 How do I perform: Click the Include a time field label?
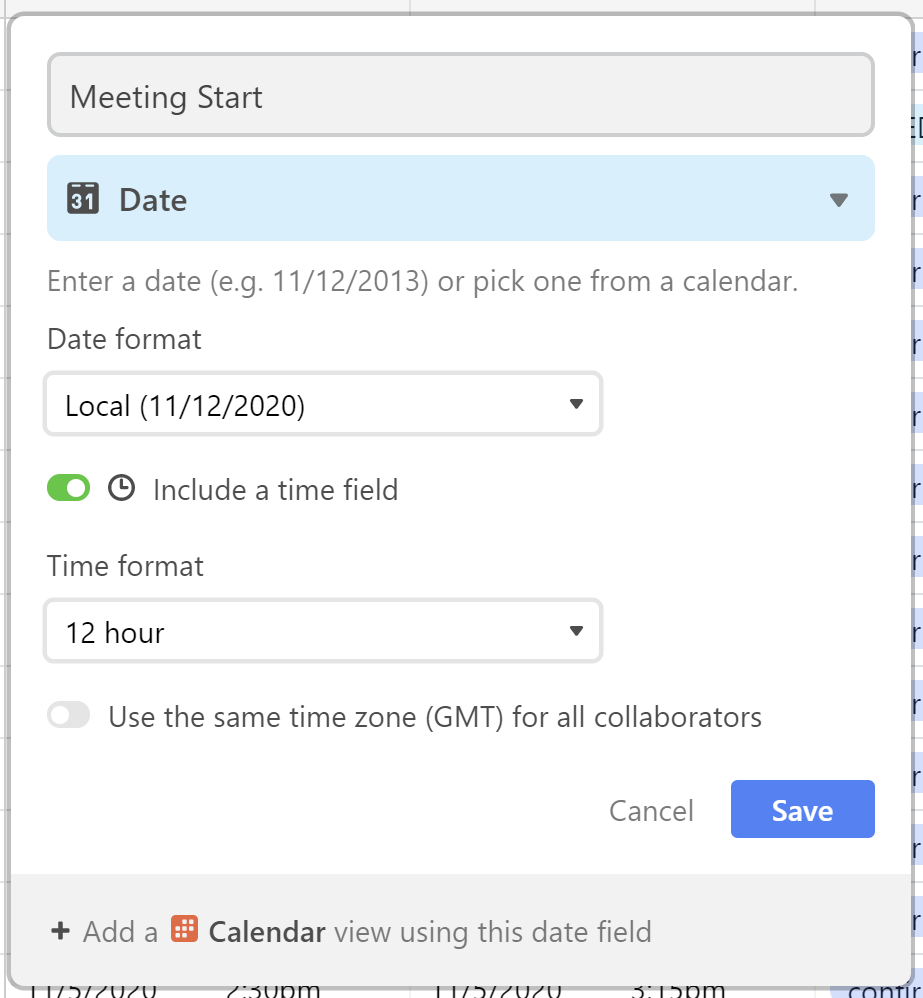pyautogui.click(x=276, y=490)
